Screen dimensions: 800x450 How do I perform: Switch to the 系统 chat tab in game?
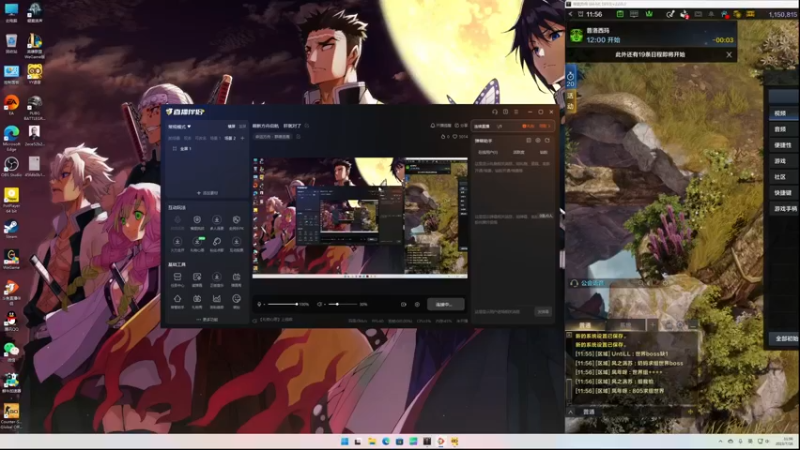click(x=625, y=325)
